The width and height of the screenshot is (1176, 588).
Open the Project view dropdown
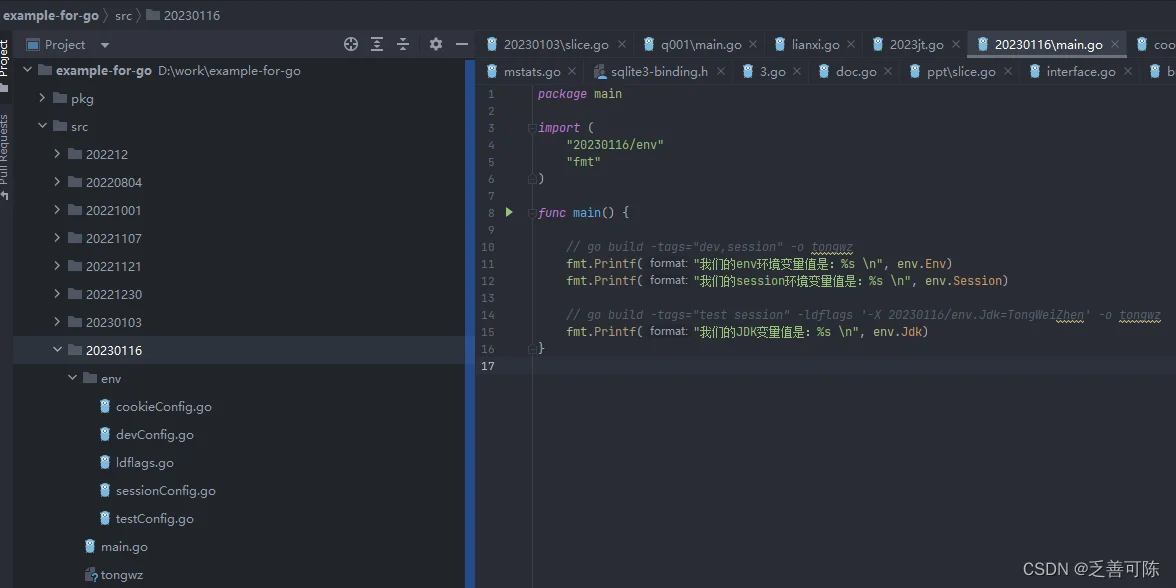(x=105, y=45)
